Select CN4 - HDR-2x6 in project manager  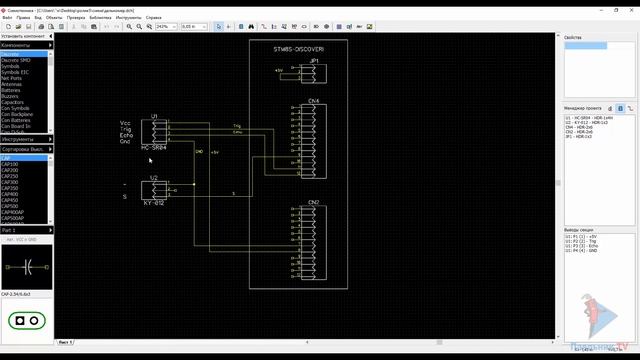click(579, 127)
